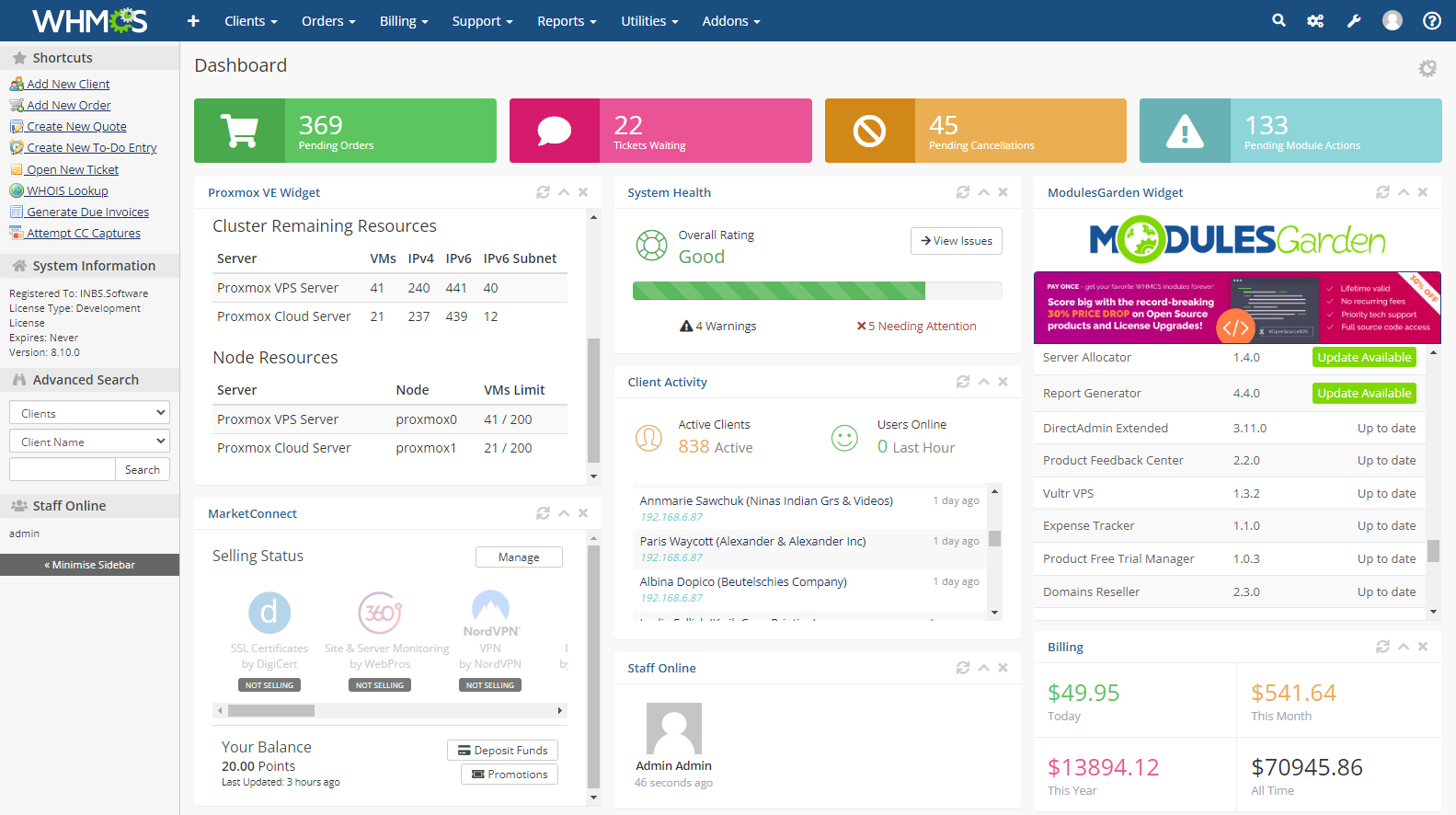Collapse the Billing widget

tap(1404, 647)
